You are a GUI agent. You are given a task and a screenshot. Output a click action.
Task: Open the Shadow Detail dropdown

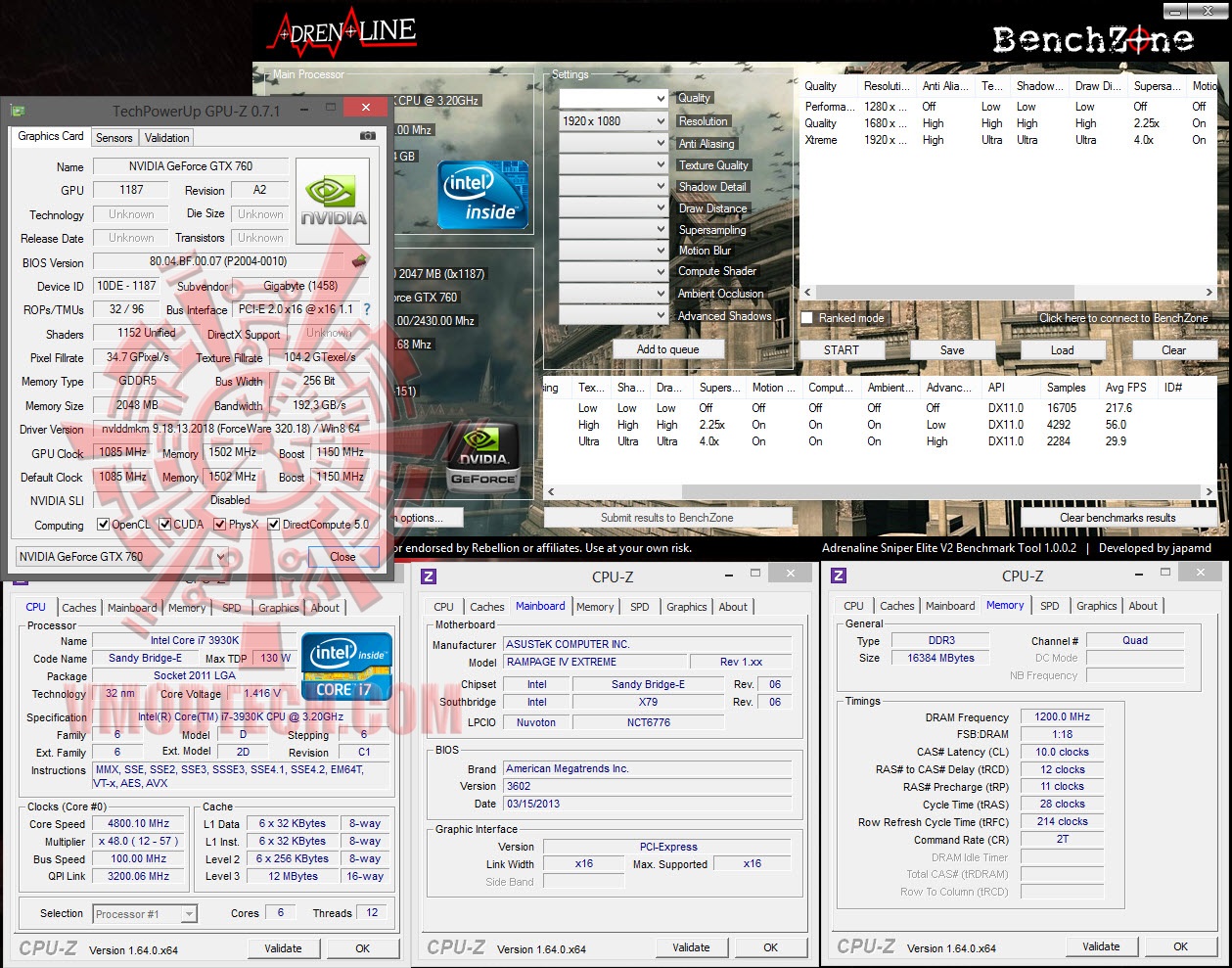(x=614, y=186)
